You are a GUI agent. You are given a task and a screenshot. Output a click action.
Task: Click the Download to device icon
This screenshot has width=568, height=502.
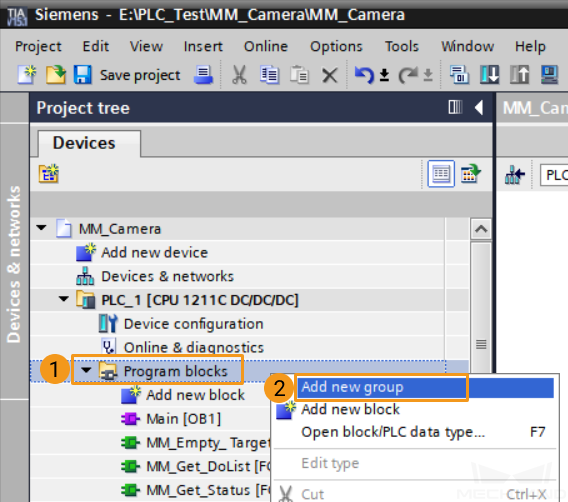[490, 75]
